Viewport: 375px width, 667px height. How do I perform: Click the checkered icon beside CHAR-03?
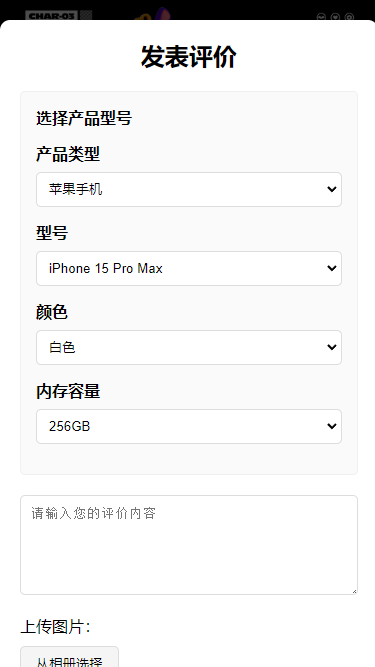(x=86, y=15)
